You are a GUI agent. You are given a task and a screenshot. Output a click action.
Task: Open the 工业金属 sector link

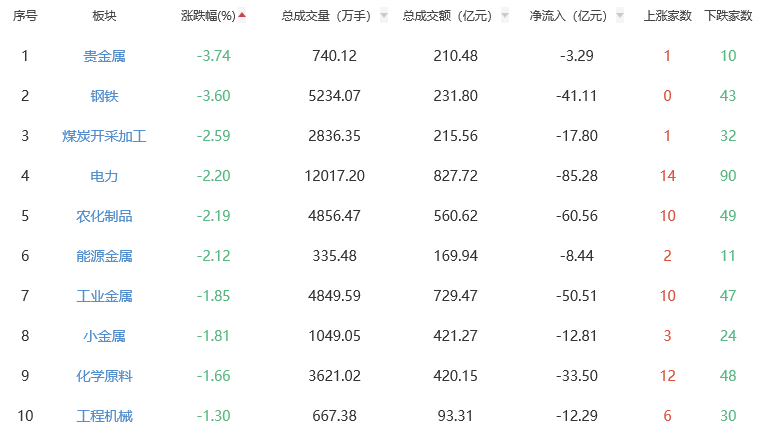pos(104,296)
